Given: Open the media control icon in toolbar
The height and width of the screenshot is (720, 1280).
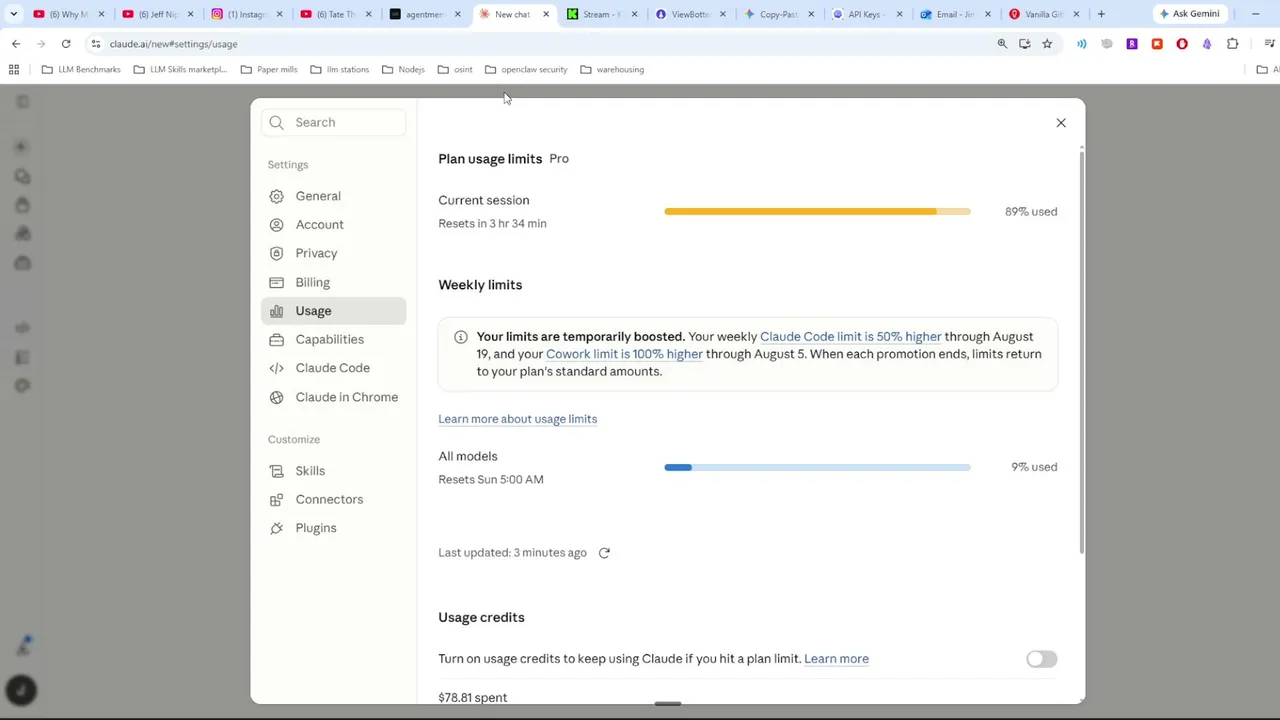Looking at the screenshot, I should (x=1270, y=44).
